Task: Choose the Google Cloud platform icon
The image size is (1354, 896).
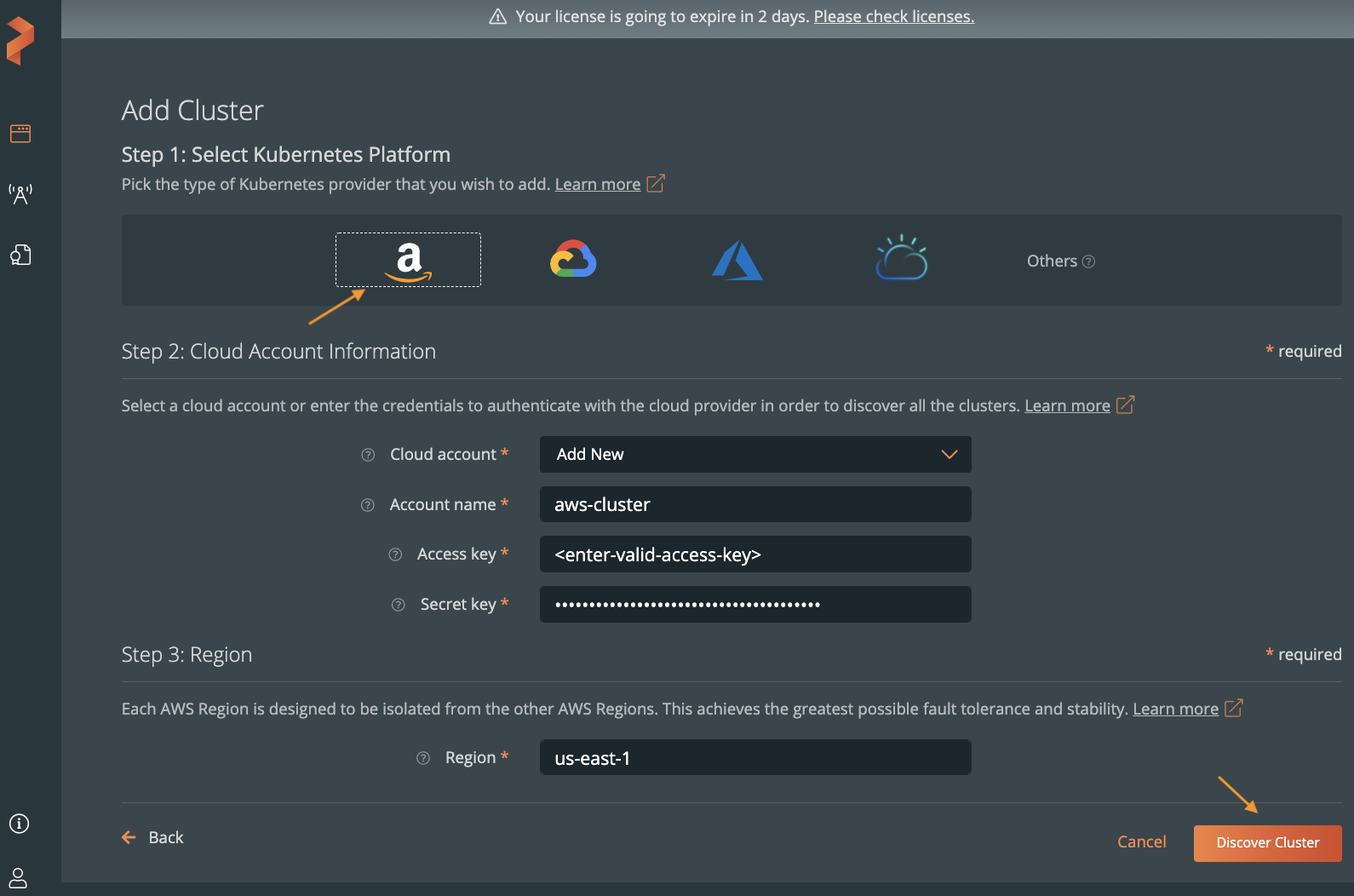Action: pos(573,260)
